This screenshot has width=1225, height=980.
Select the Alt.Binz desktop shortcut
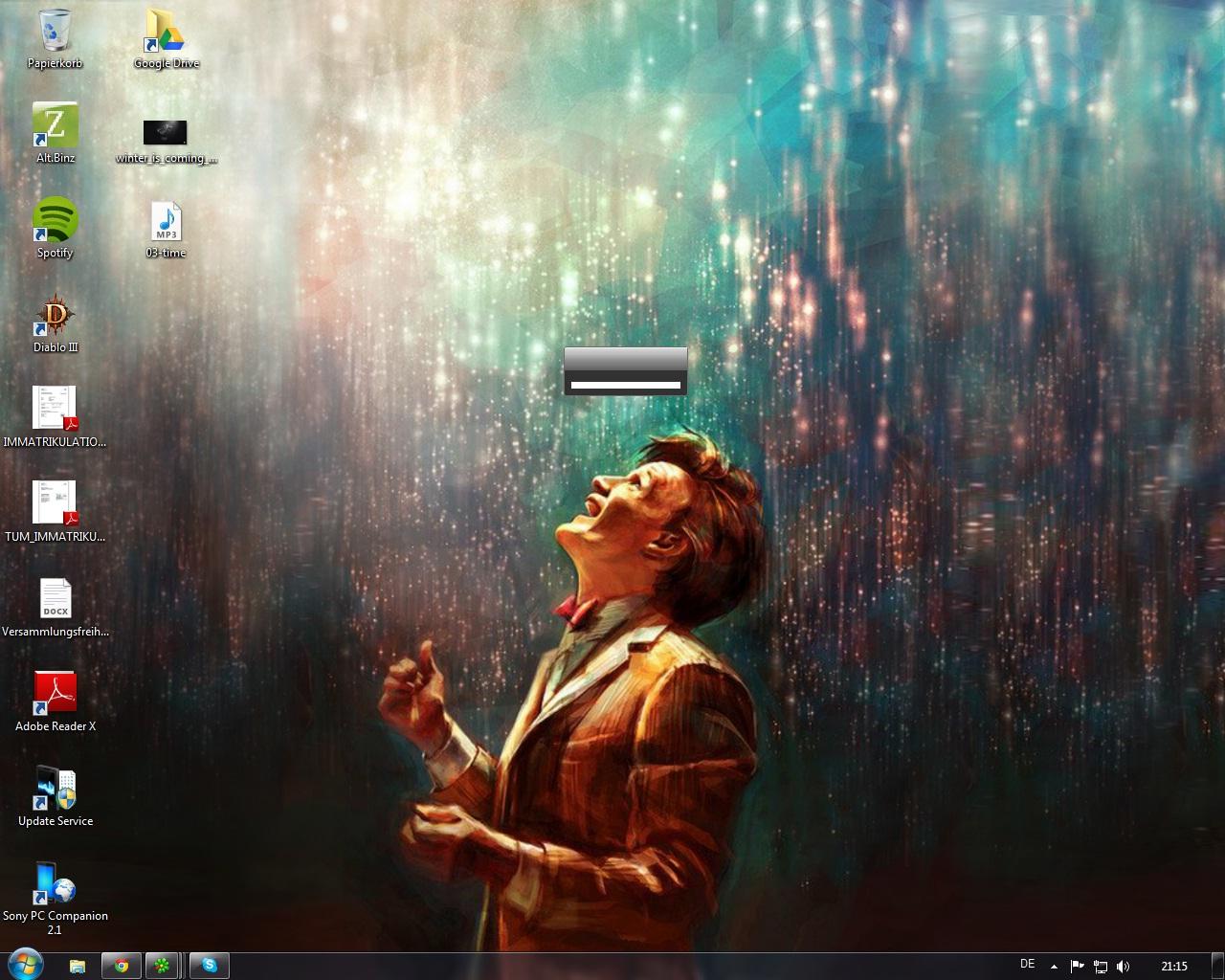pyautogui.click(x=56, y=134)
